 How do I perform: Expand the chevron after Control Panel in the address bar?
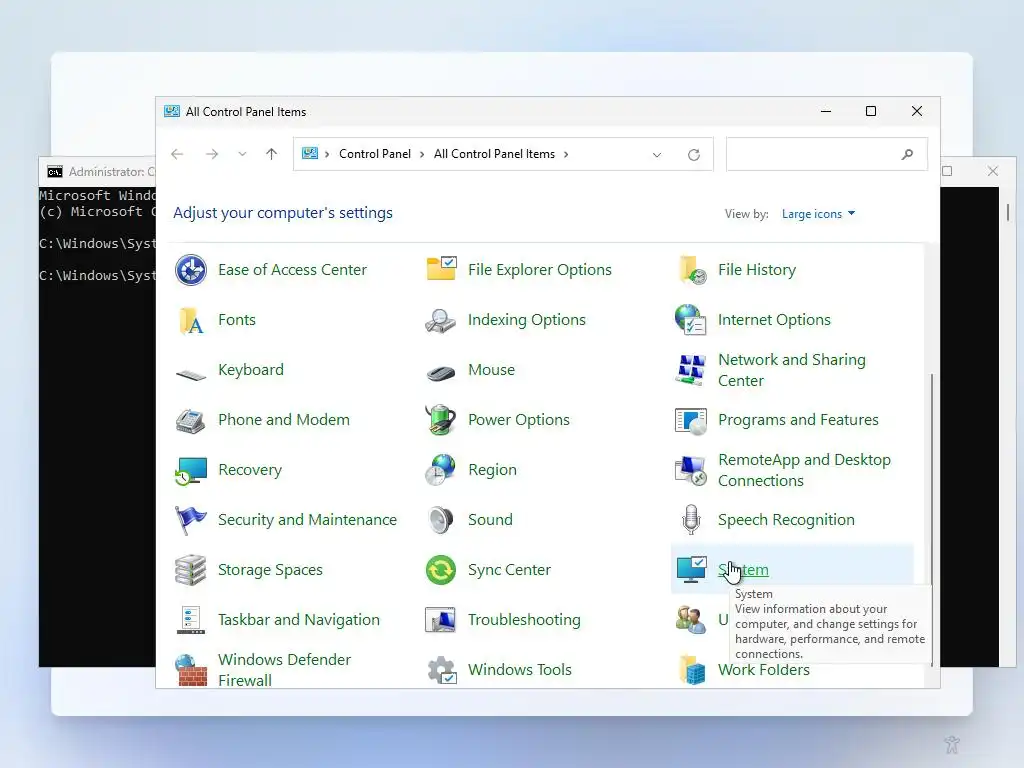pyautogui.click(x=422, y=154)
